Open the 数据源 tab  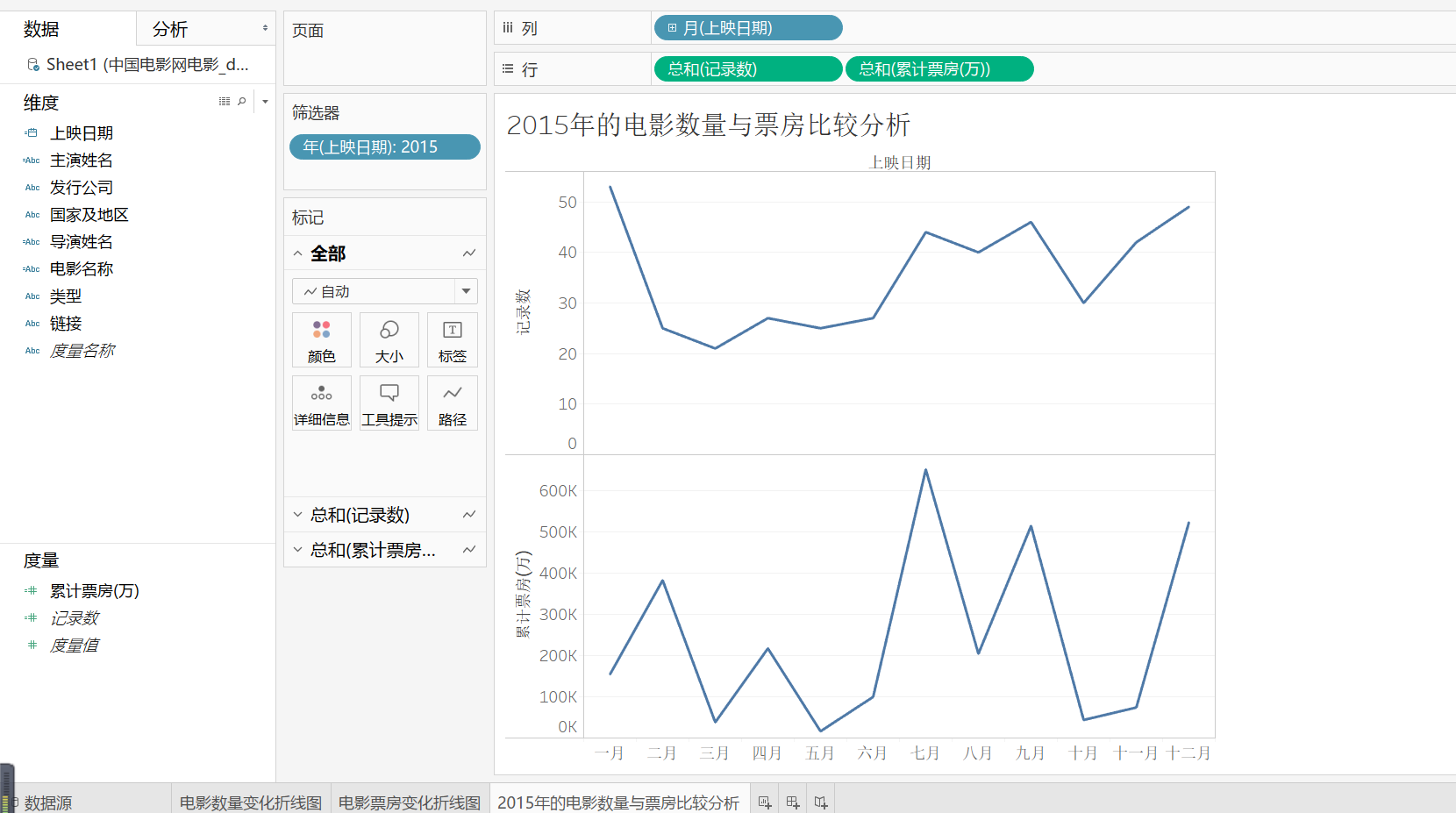47,802
